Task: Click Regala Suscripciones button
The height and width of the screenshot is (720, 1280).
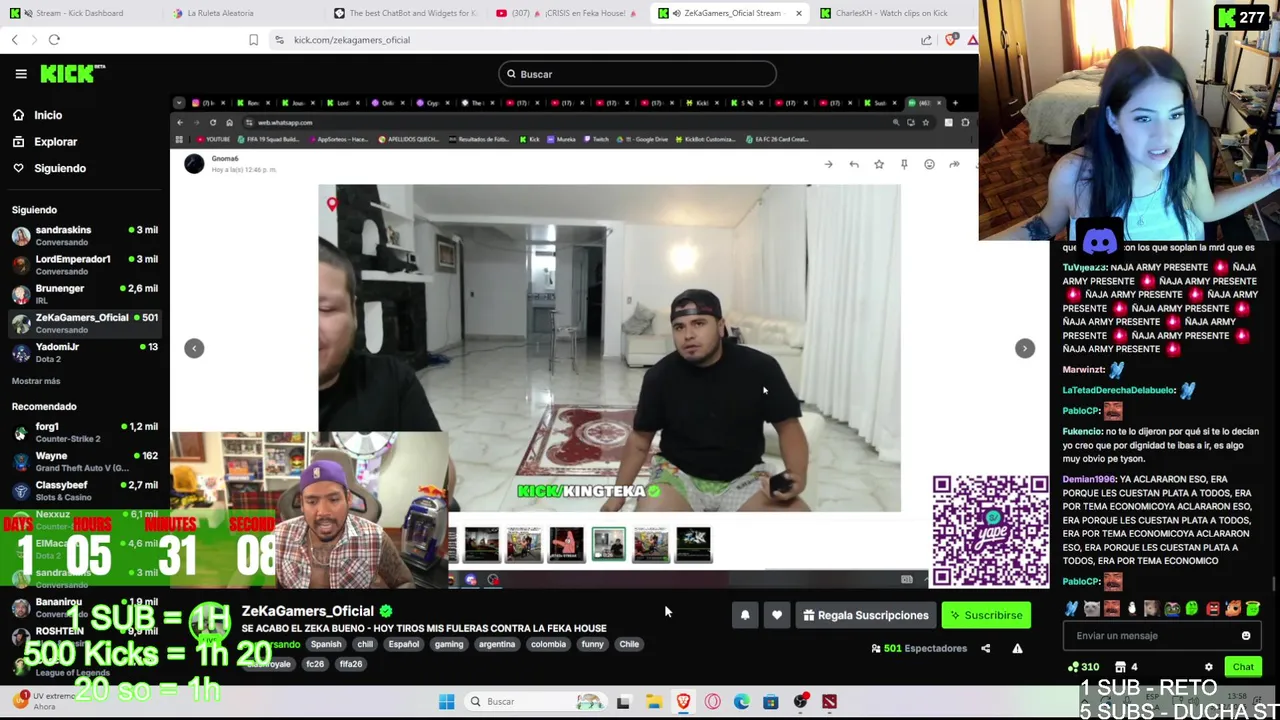Action: 865,615
